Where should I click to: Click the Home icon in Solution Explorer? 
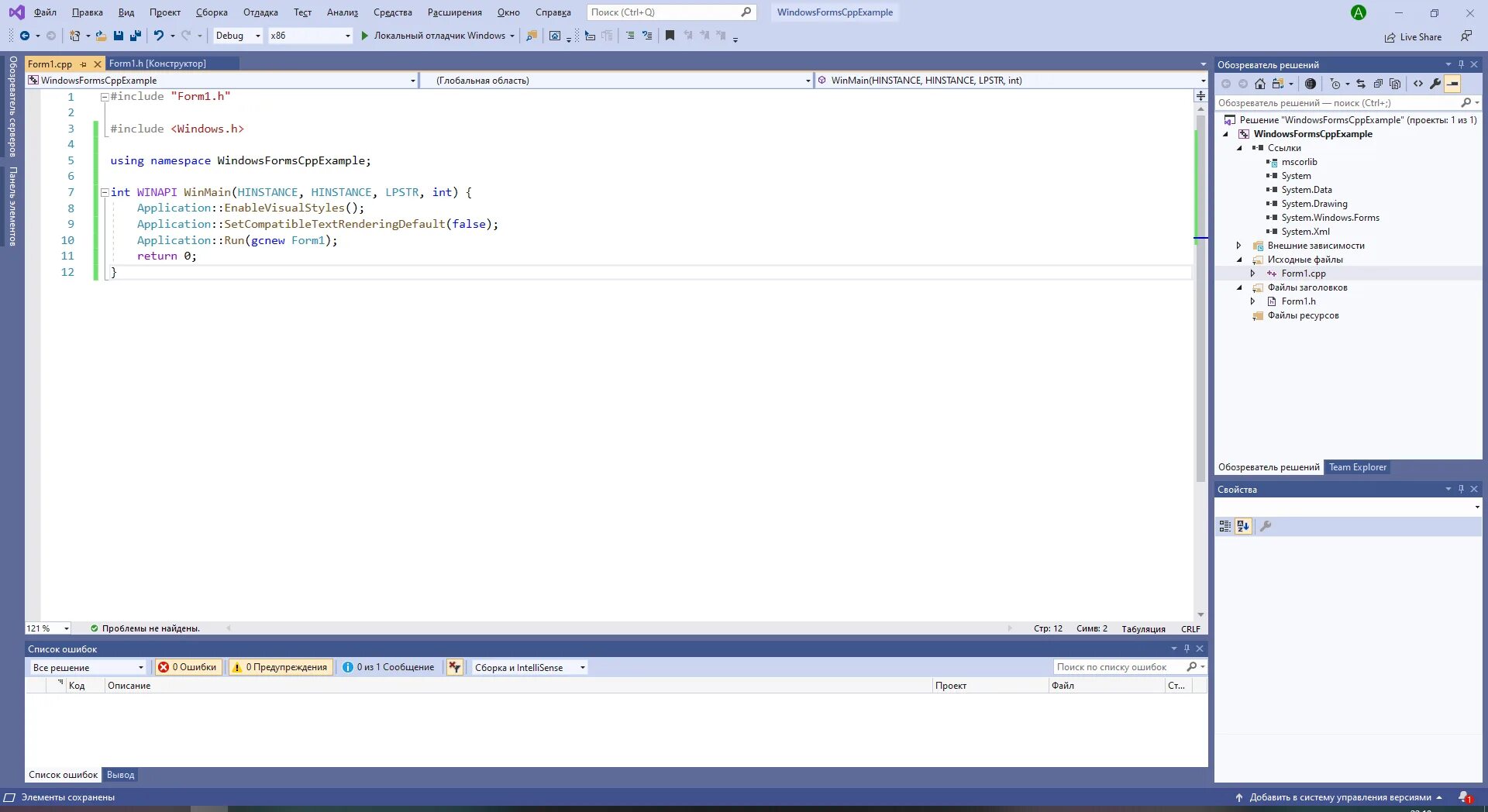click(1260, 84)
